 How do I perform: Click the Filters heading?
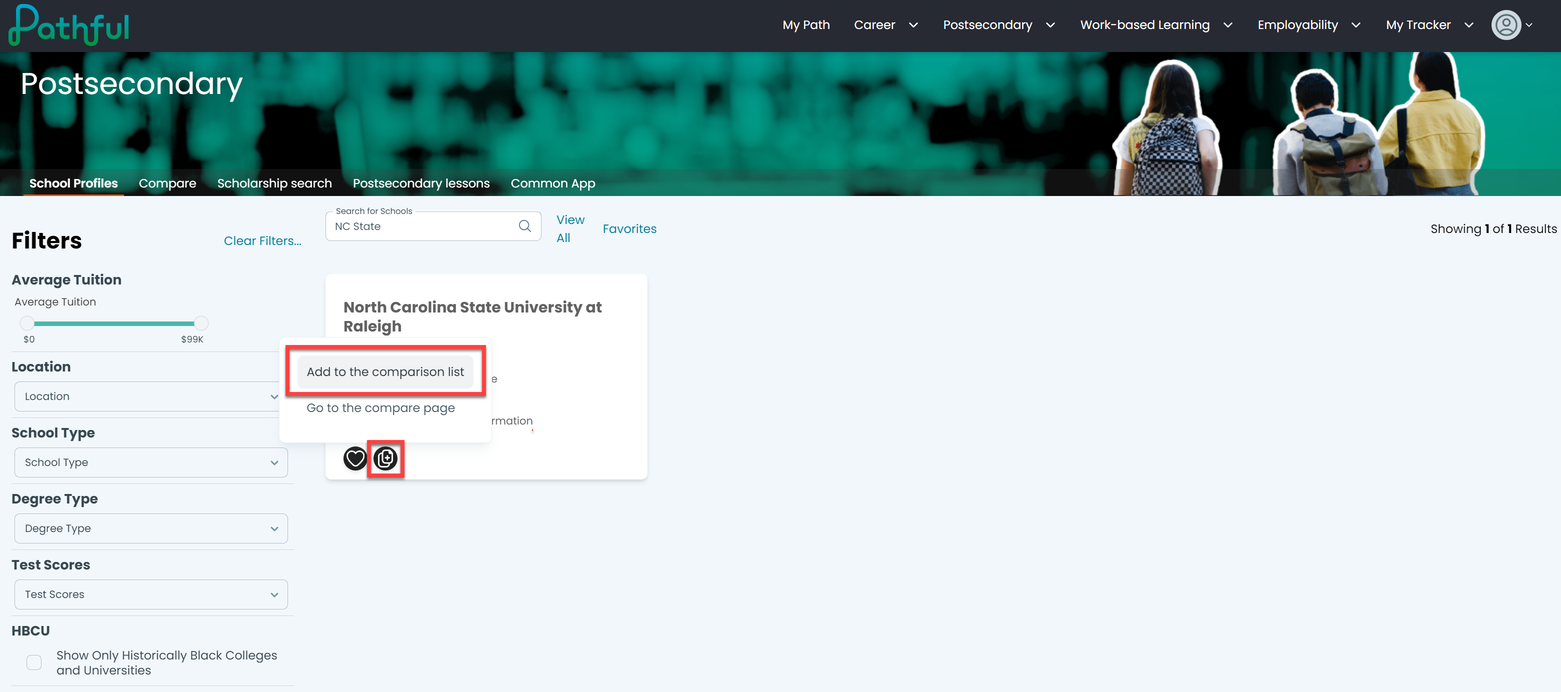(47, 240)
